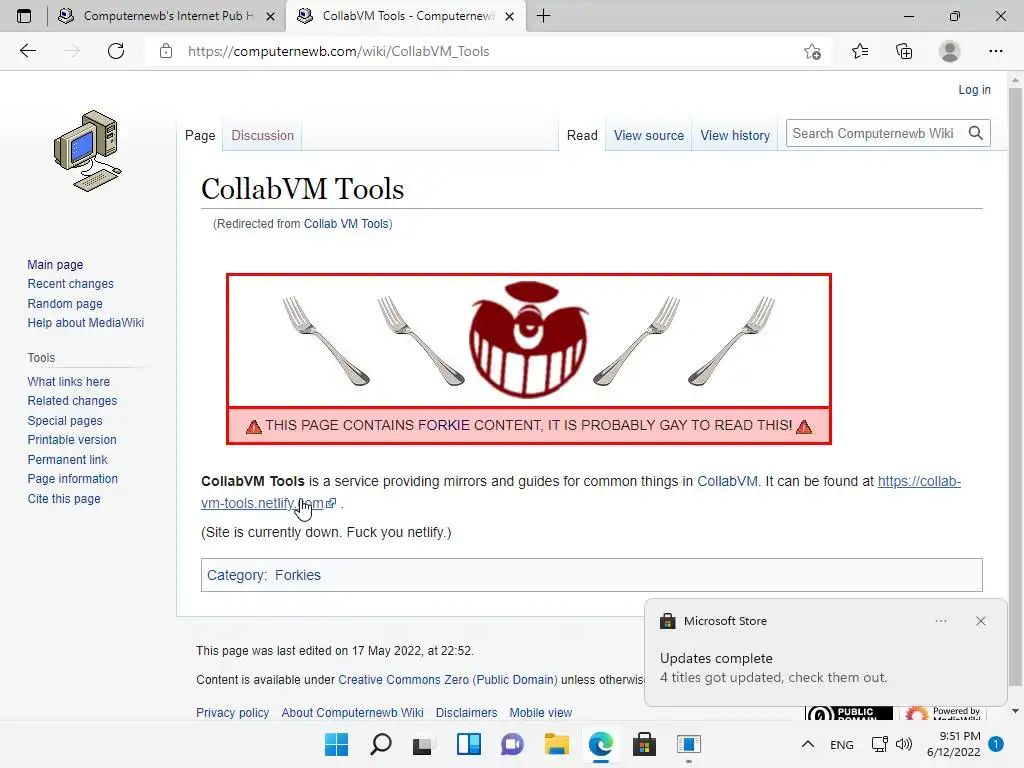Viewport: 1024px width, 768px height.
Task: Open Related changes link
Action: 72,400
